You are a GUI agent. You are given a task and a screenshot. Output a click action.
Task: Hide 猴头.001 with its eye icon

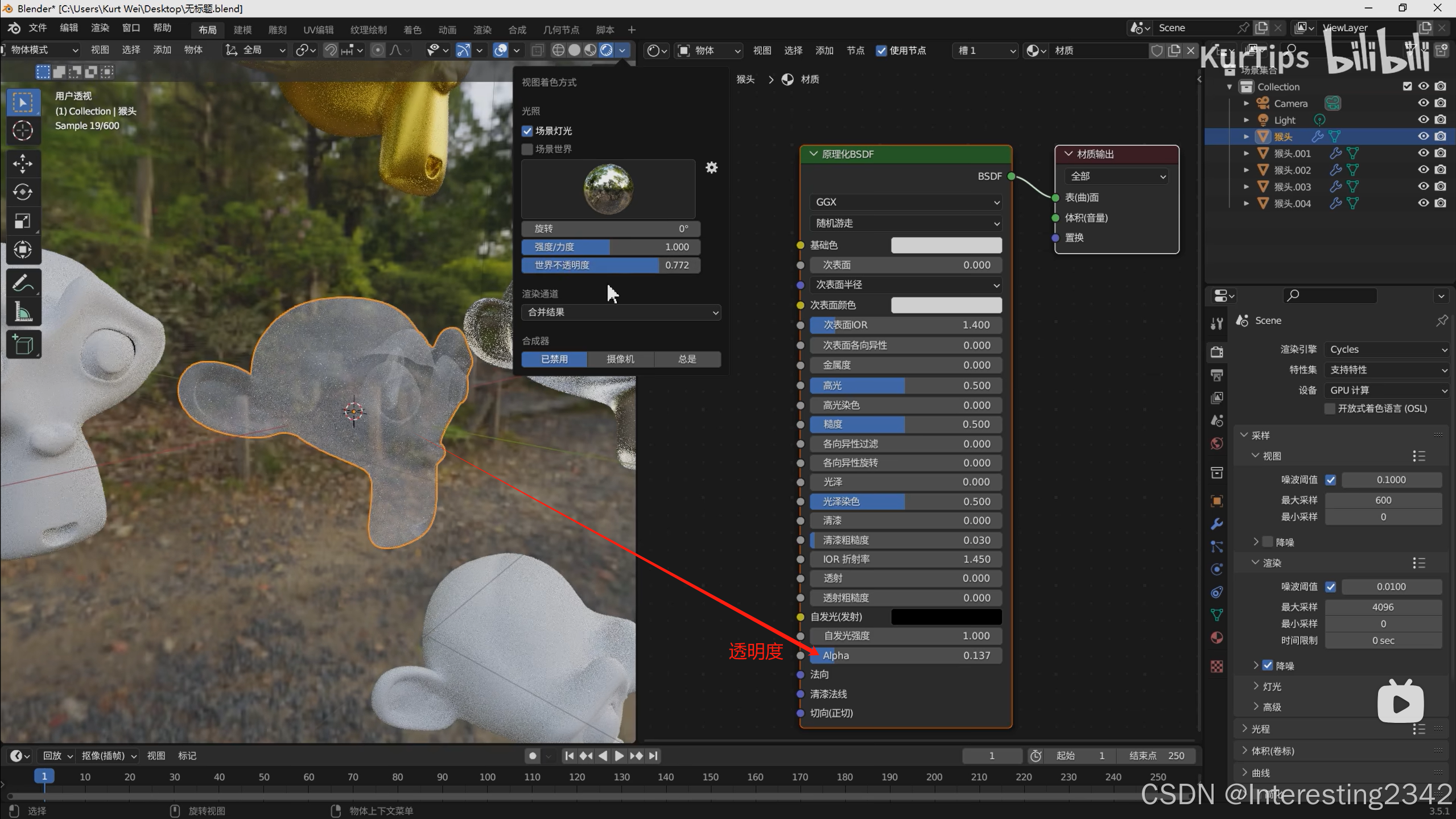point(1423,153)
